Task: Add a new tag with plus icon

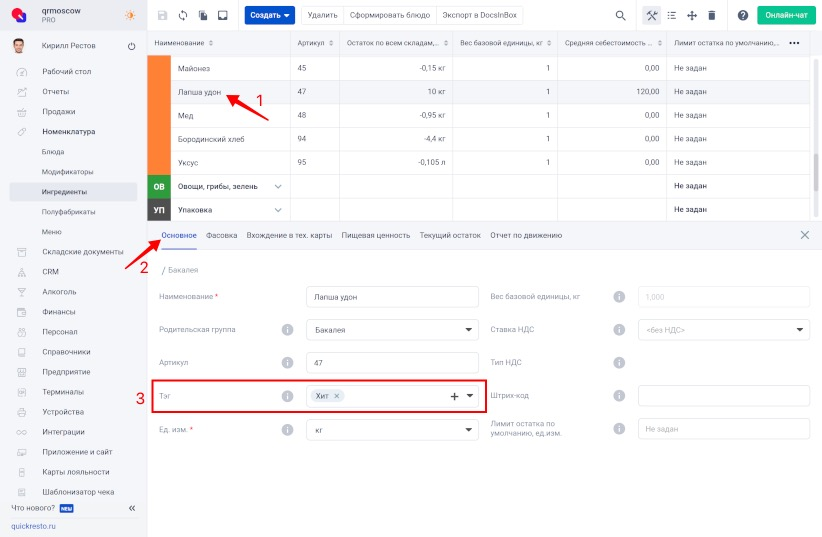Action: [455, 396]
